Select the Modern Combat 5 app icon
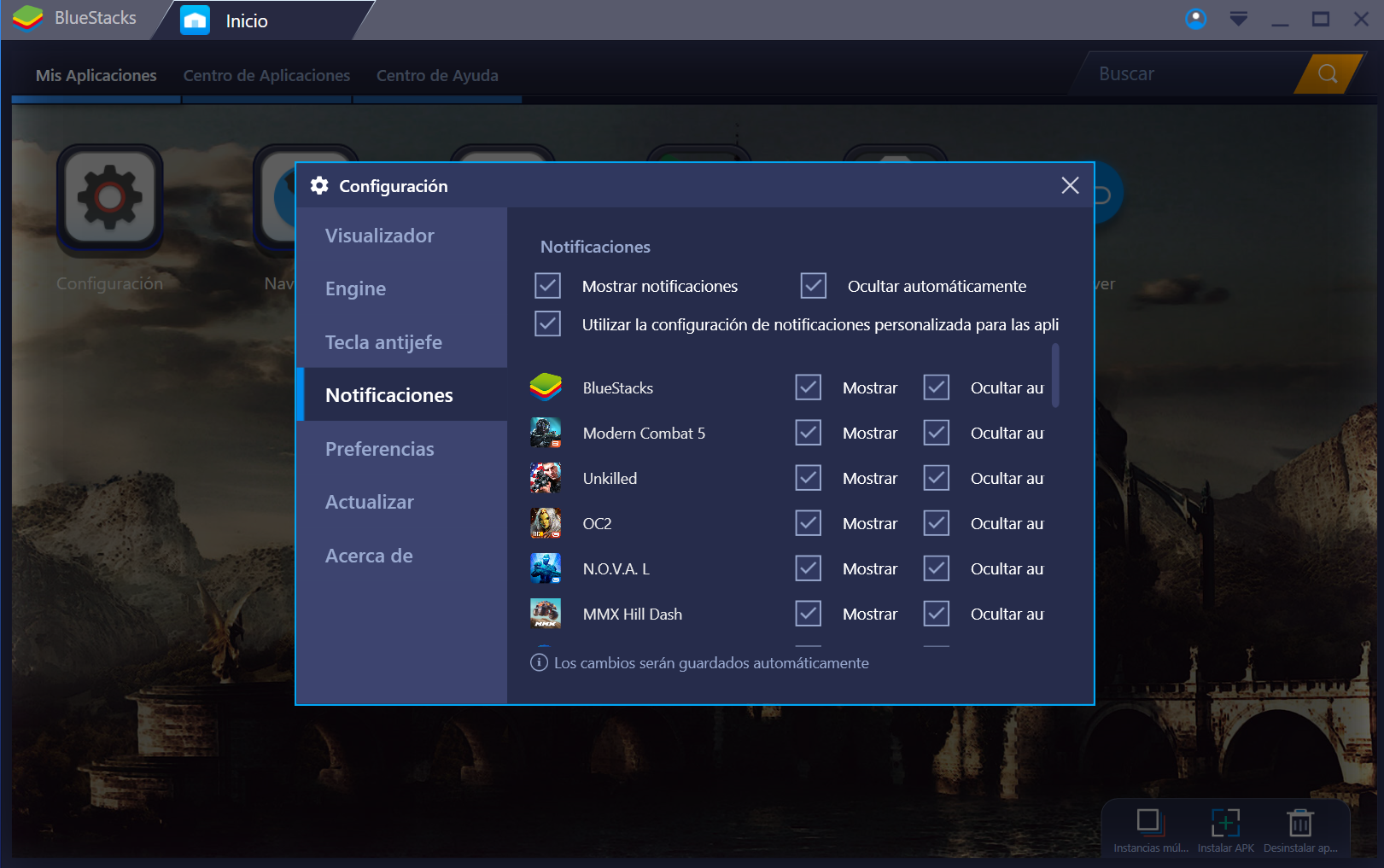The height and width of the screenshot is (868, 1384). pos(546,432)
